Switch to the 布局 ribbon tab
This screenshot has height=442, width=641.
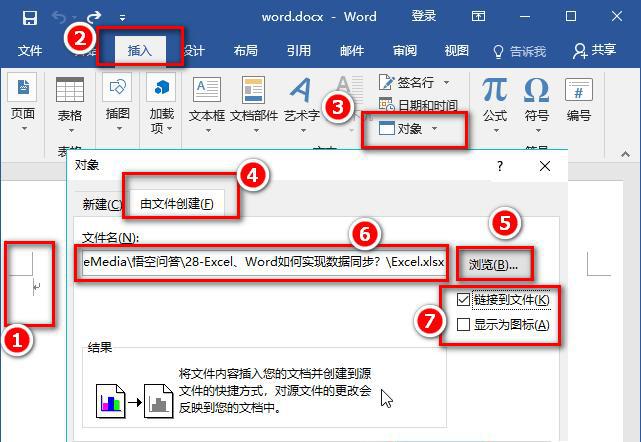[x=246, y=51]
